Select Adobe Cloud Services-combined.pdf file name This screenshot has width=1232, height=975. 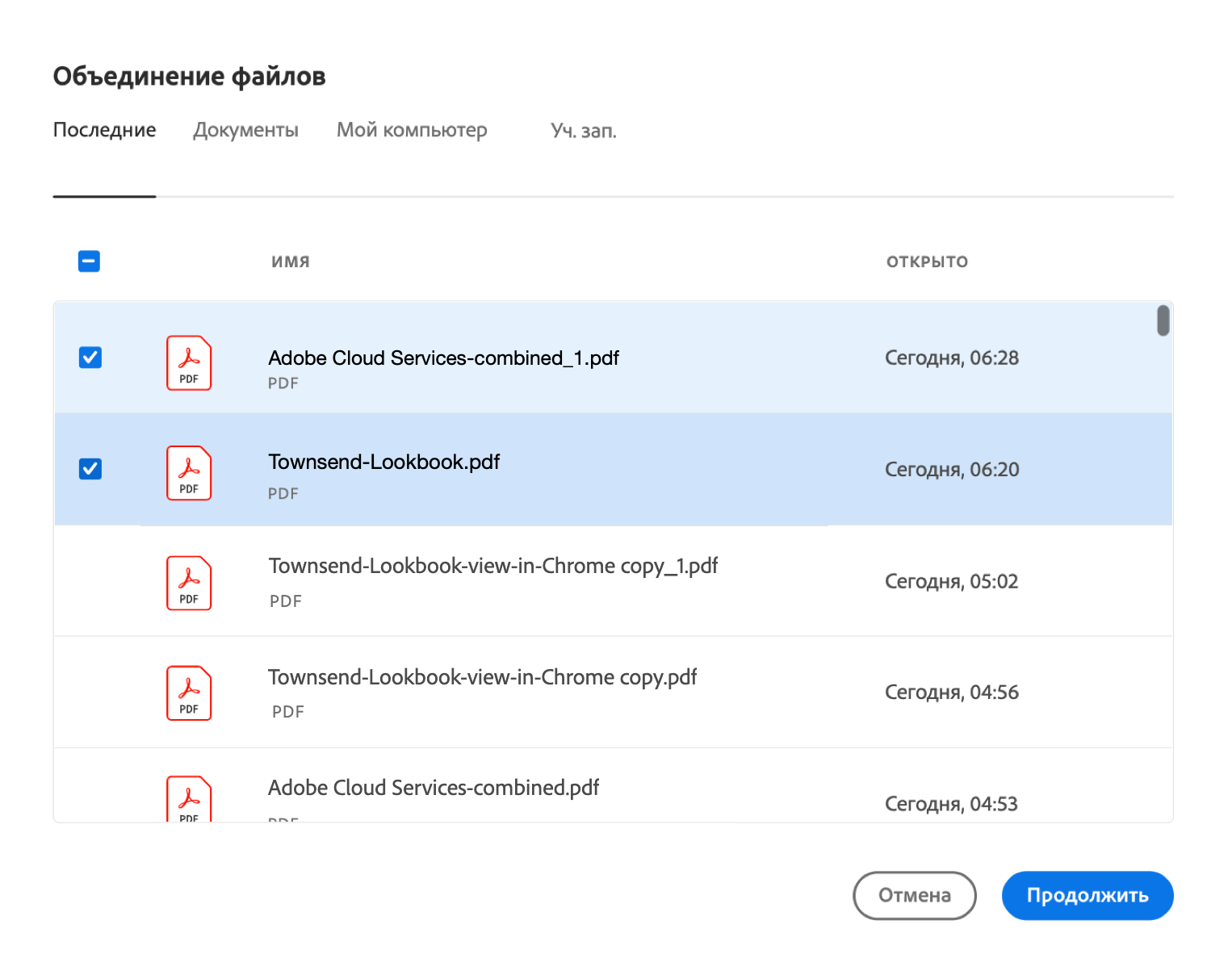434,788
